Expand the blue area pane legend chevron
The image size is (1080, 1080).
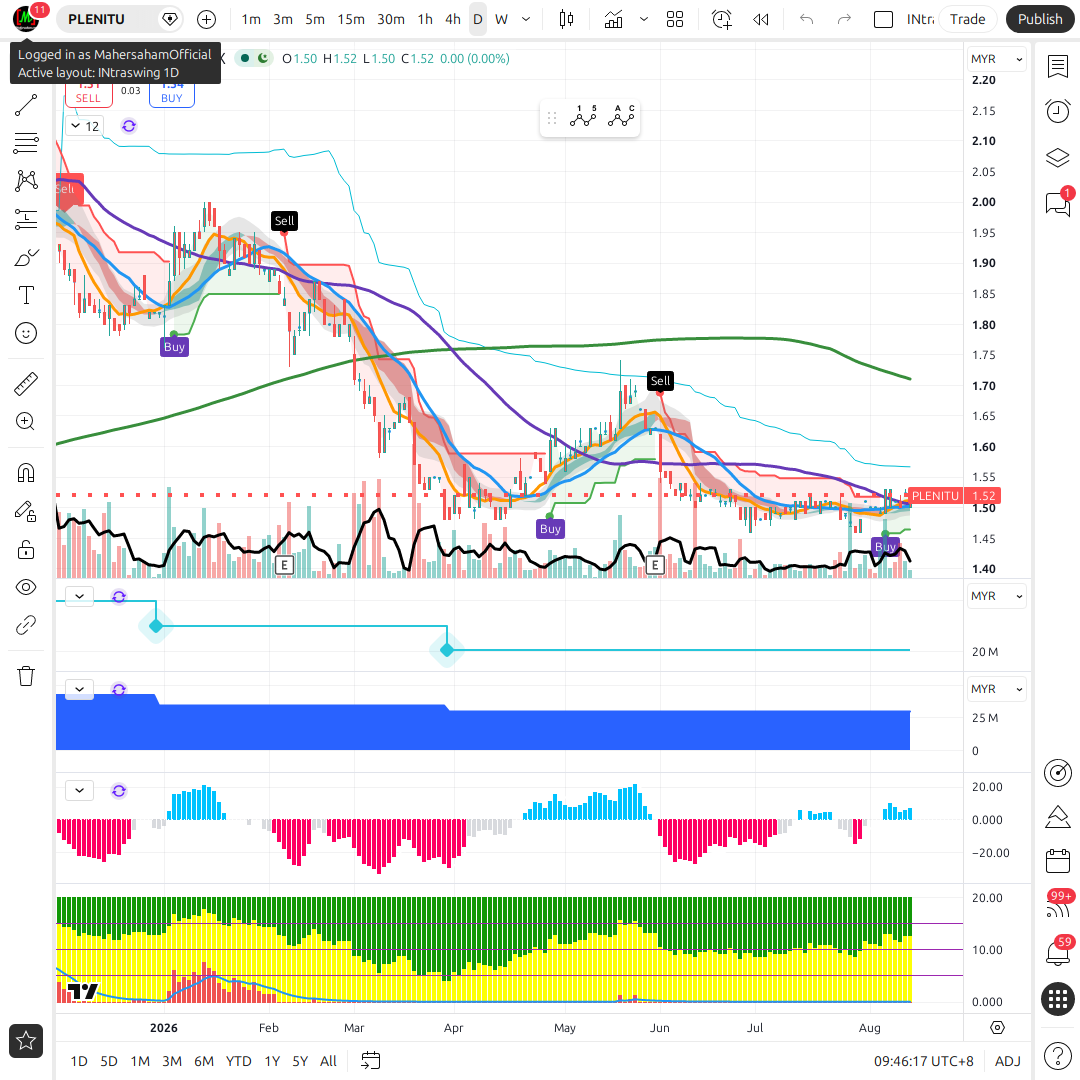point(80,689)
